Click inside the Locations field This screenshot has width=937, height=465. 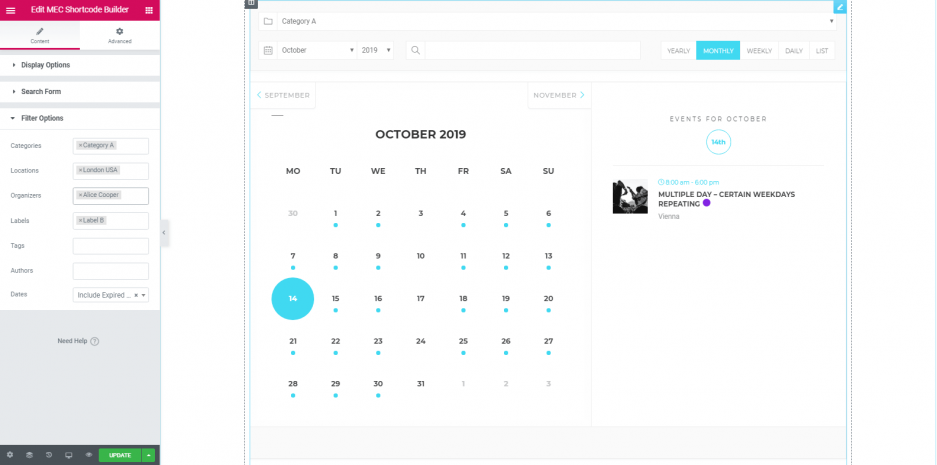tap(111, 171)
